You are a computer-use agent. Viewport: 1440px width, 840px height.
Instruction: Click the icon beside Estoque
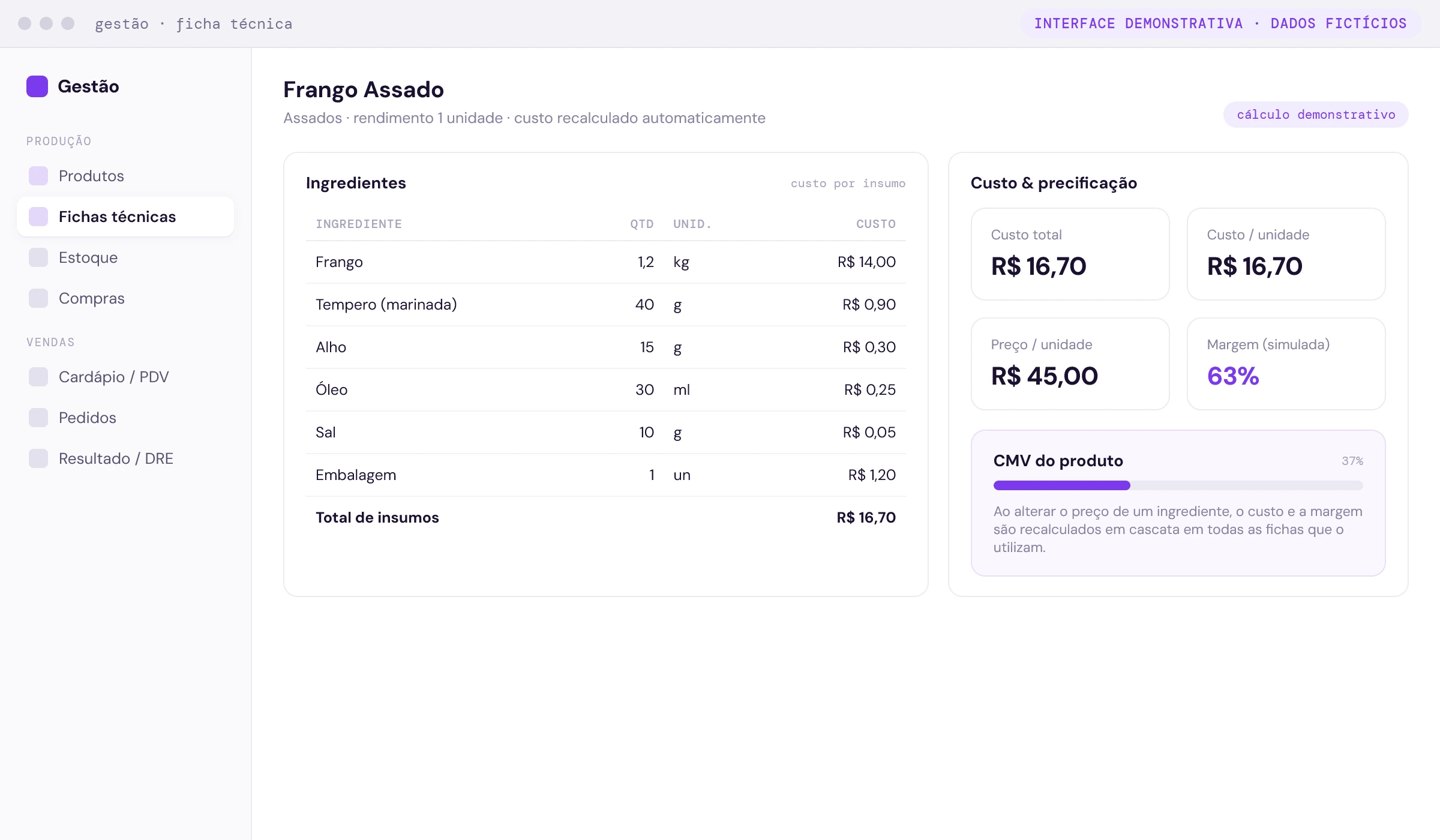(38, 257)
